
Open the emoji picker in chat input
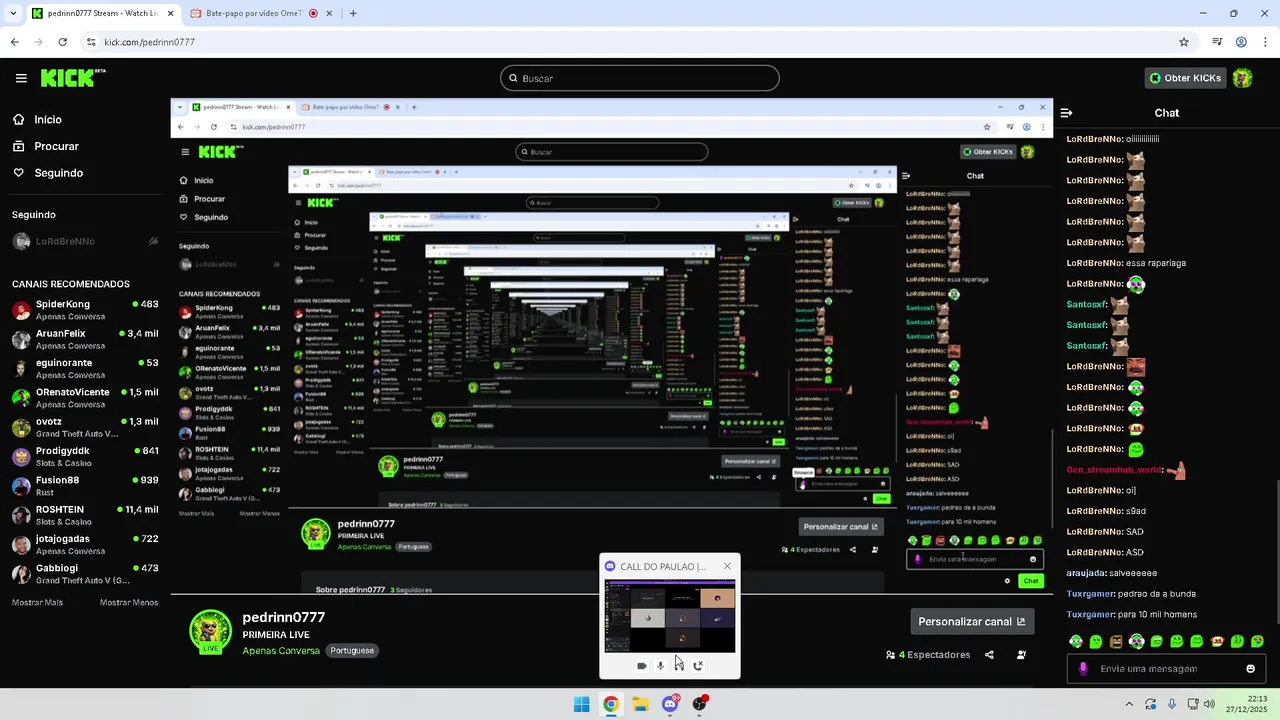1250,669
